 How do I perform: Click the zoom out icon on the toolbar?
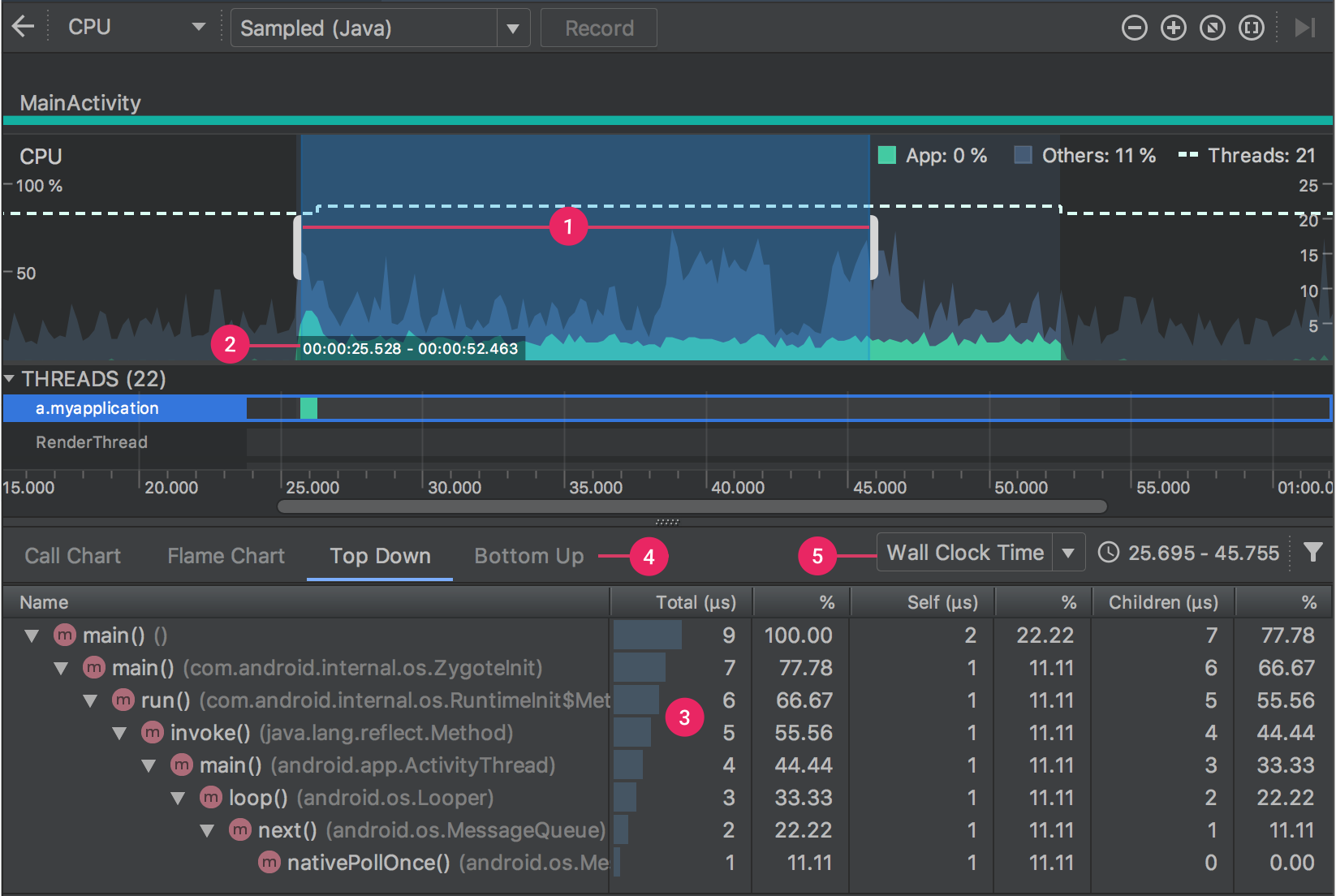click(x=1134, y=27)
